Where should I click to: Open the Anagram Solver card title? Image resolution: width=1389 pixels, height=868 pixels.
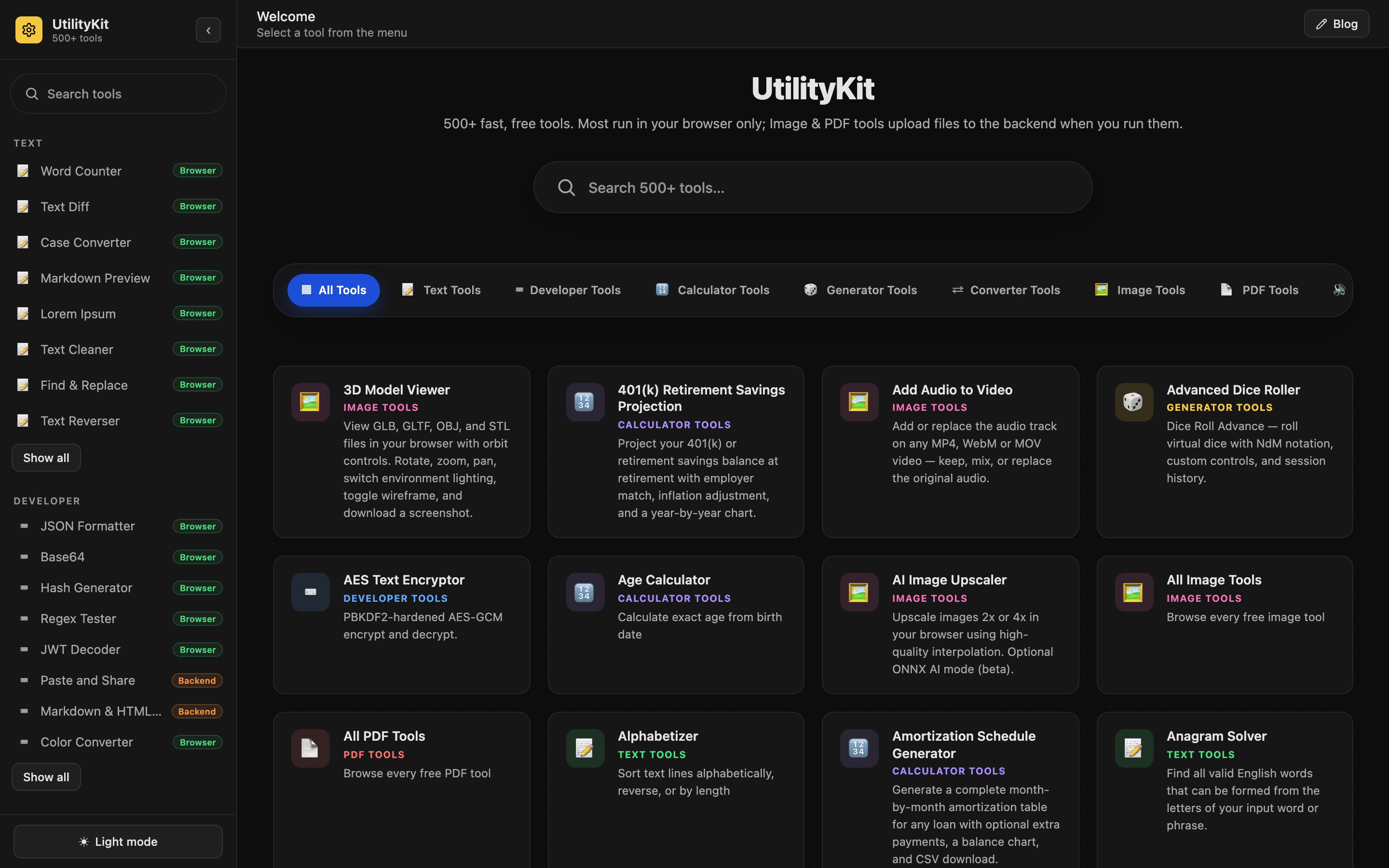click(x=1216, y=736)
